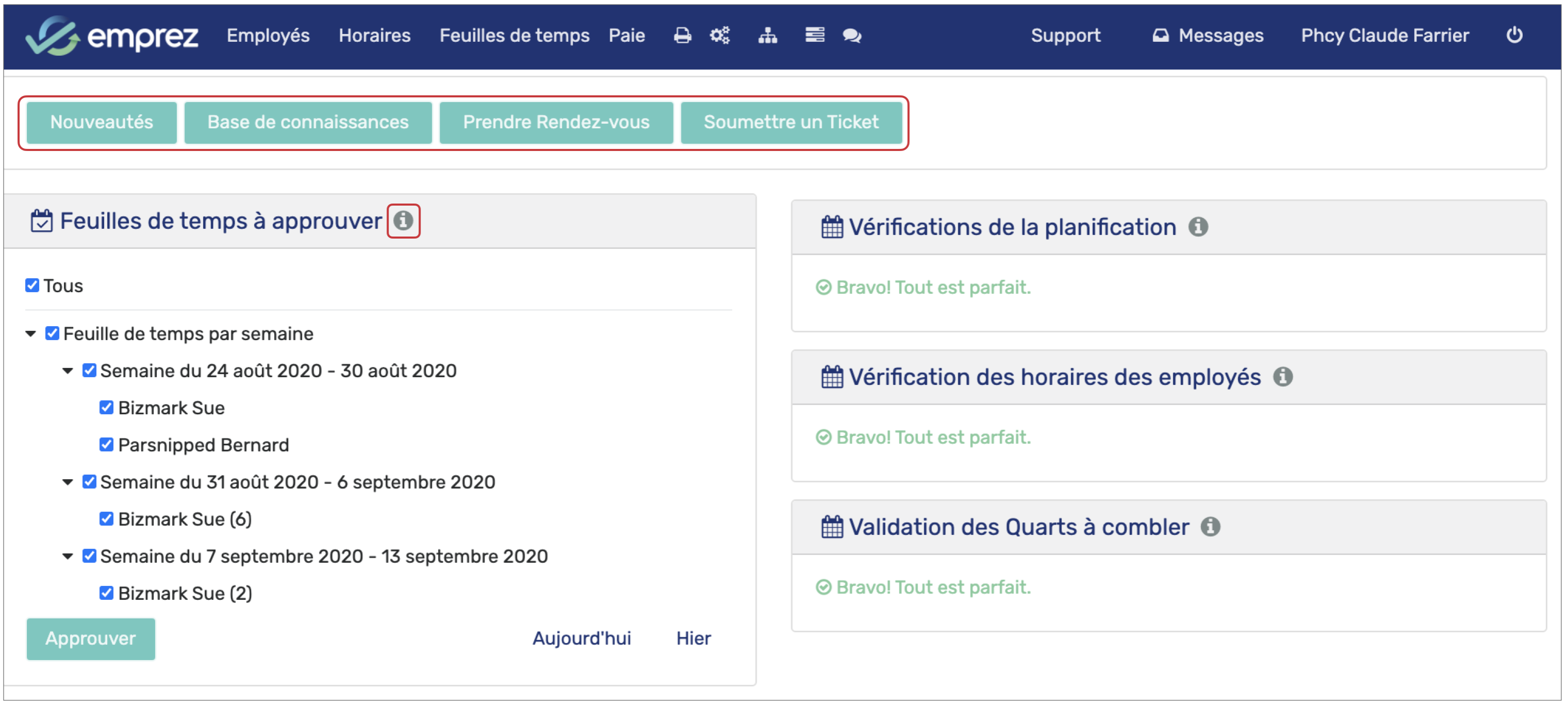Collapse Semaine du 7 septembre 2020 group
Viewport: 1568px width, 707px height.
tap(68, 557)
